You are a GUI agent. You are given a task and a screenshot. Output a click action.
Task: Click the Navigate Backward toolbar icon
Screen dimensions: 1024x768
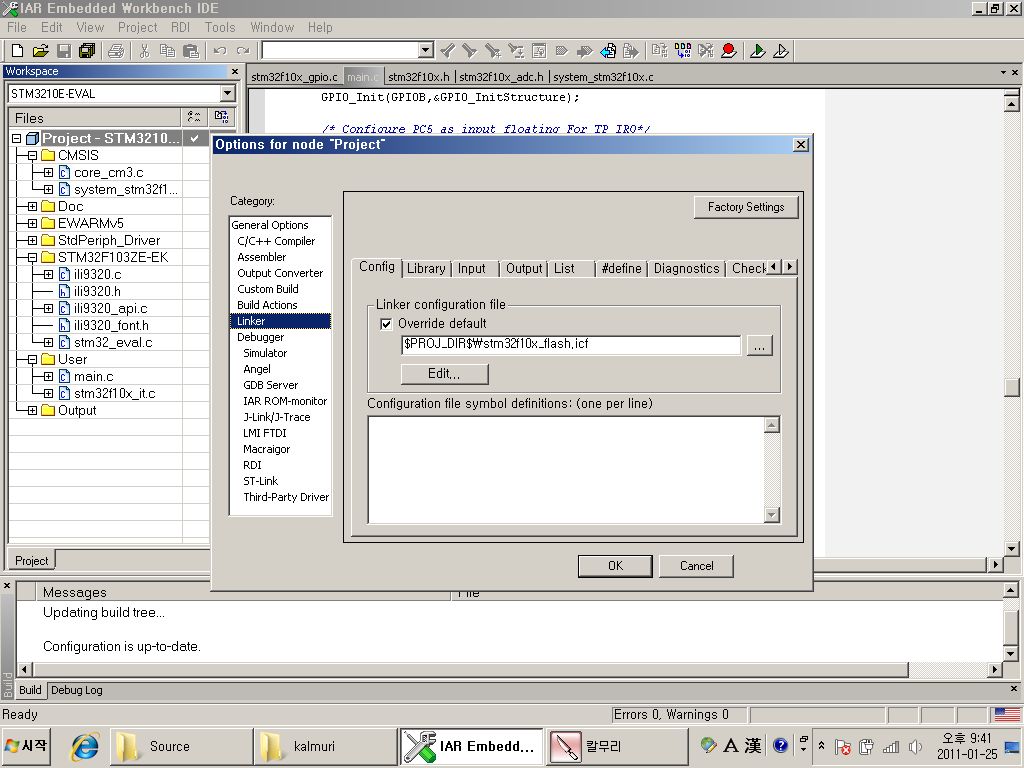pyautogui.click(x=608, y=50)
